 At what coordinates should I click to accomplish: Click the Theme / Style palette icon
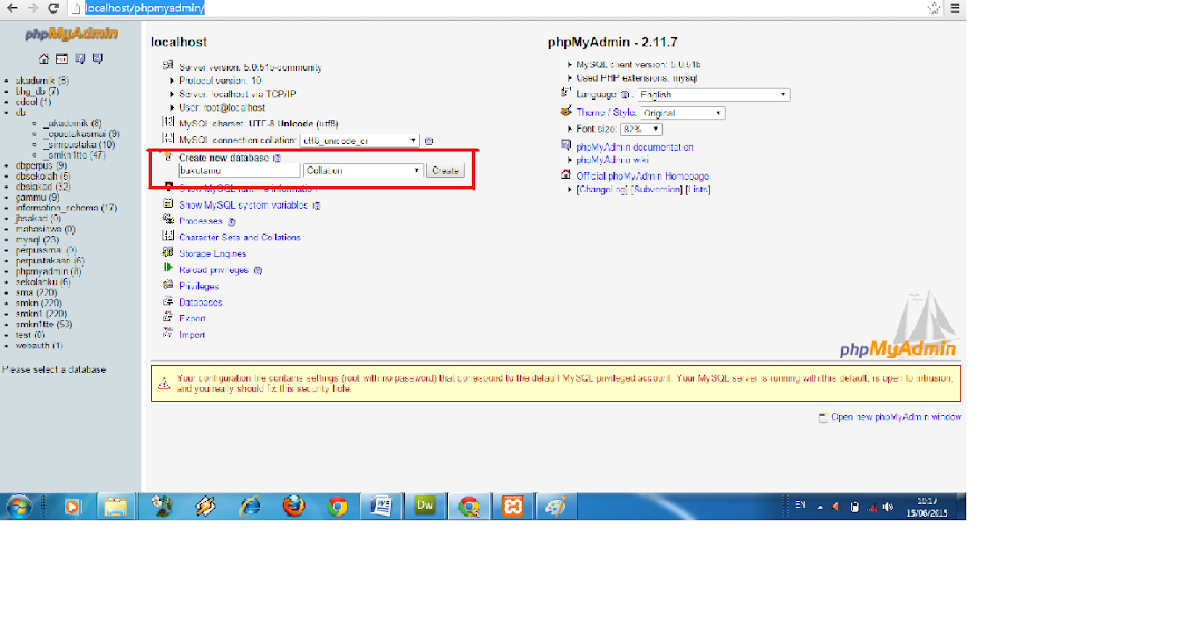click(x=567, y=112)
